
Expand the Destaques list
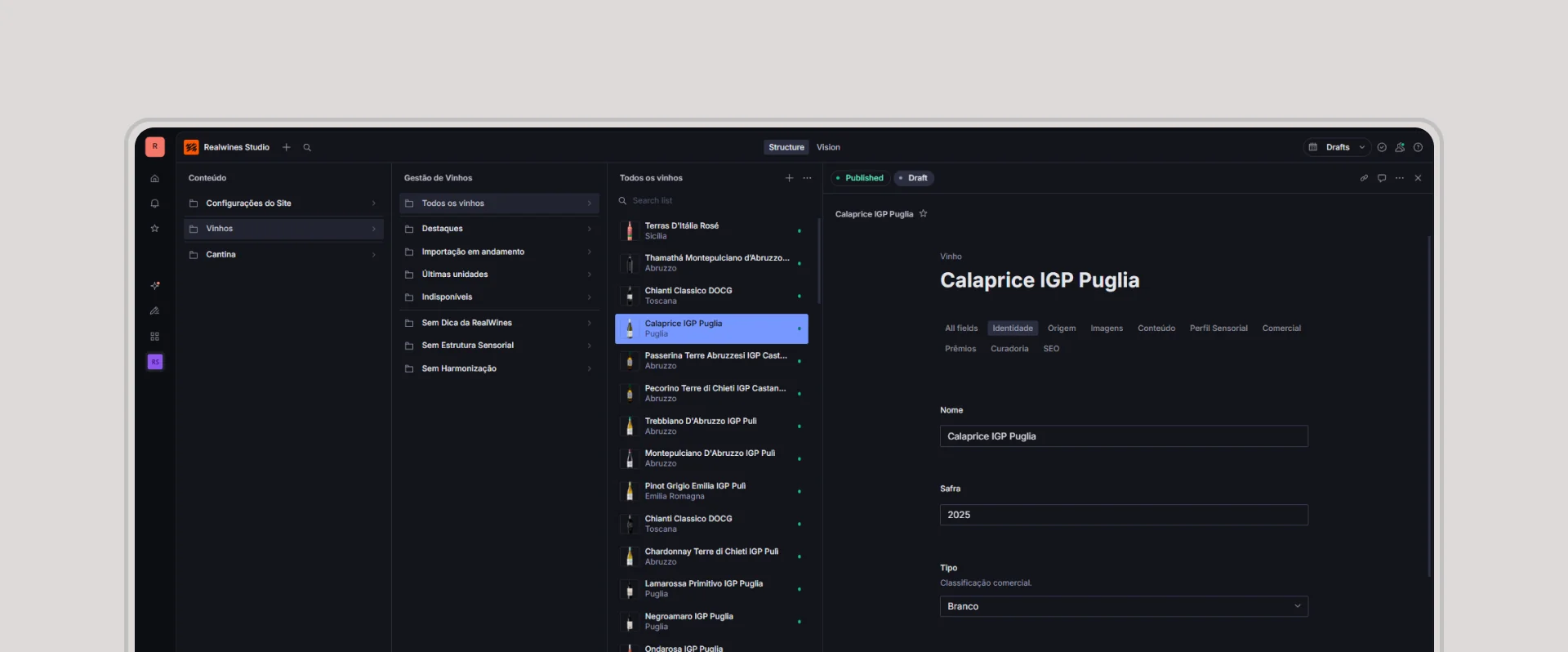(499, 229)
